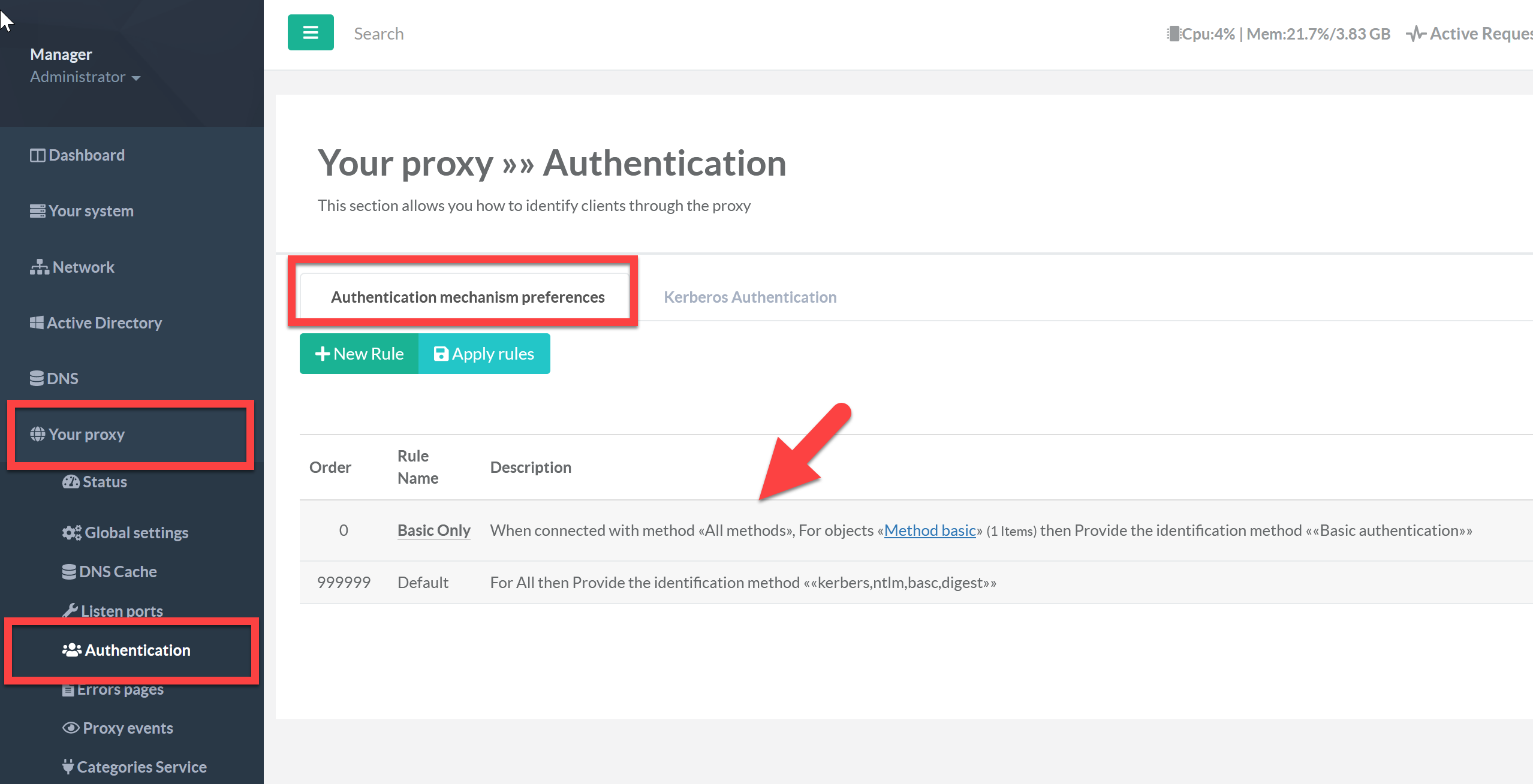Open the Method basic link
The width and height of the screenshot is (1533, 784).
tap(929, 530)
